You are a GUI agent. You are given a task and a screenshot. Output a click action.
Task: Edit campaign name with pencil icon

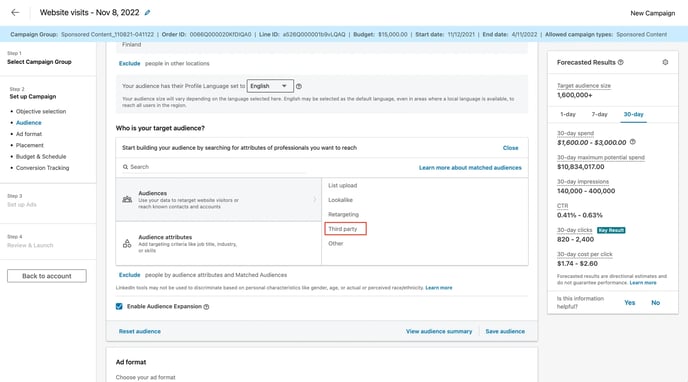coord(147,13)
